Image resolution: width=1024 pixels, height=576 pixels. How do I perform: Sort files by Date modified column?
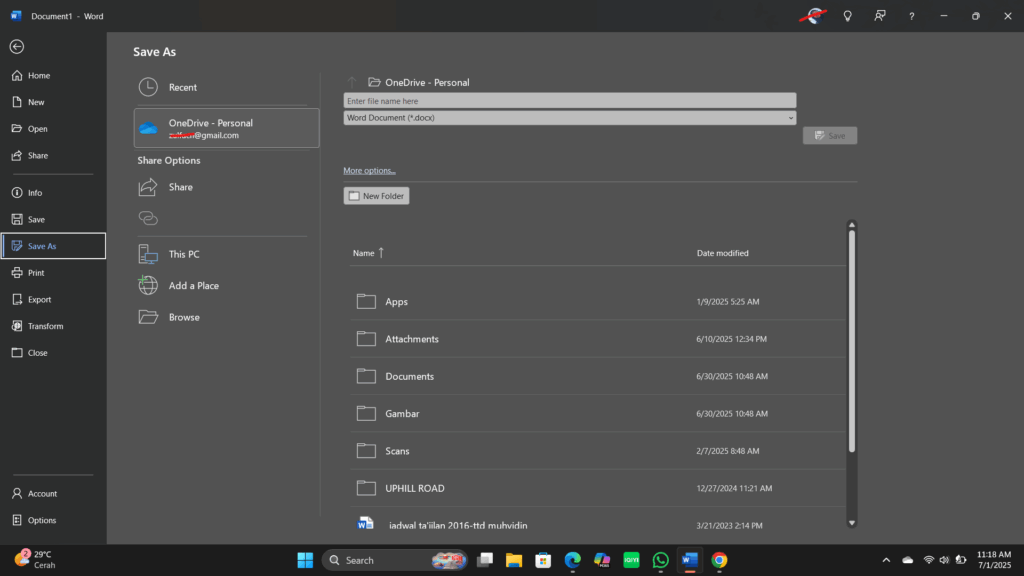[x=722, y=253]
